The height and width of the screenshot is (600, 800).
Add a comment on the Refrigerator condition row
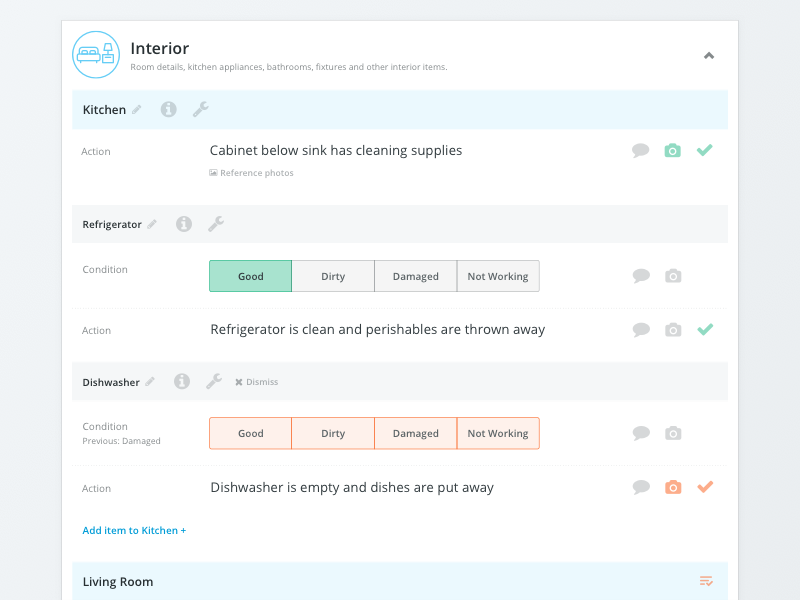click(x=641, y=275)
